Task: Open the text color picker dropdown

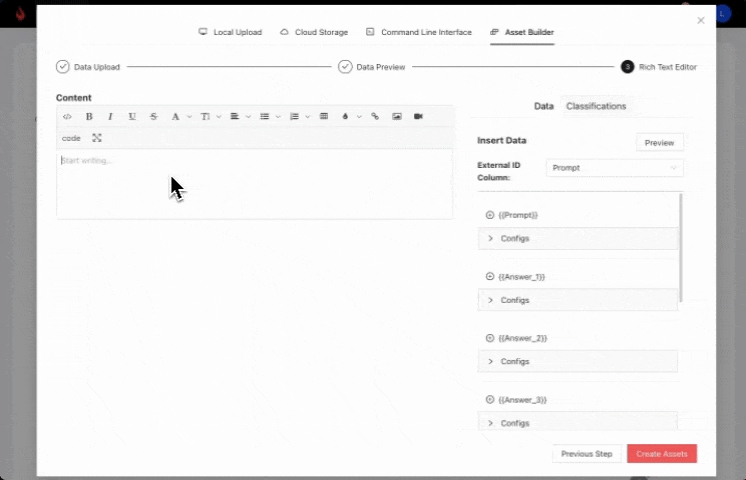Action: tap(179, 116)
